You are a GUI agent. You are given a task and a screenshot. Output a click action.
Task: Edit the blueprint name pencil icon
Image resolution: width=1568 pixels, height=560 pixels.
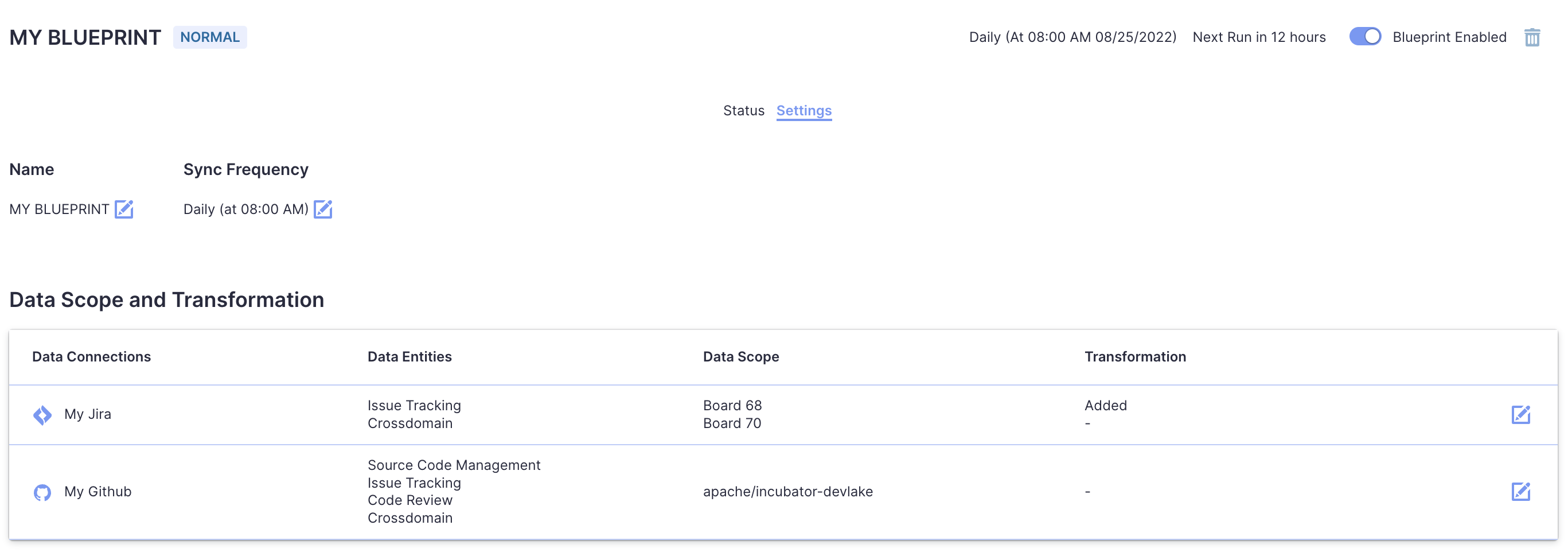pos(124,209)
